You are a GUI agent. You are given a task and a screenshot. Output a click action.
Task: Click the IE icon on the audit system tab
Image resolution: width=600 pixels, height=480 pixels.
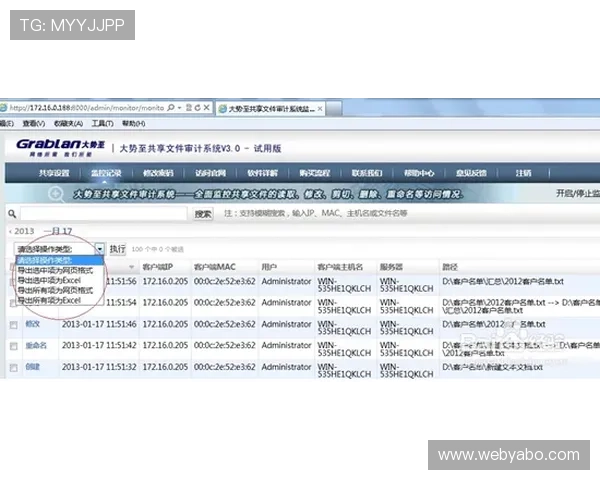[222, 109]
